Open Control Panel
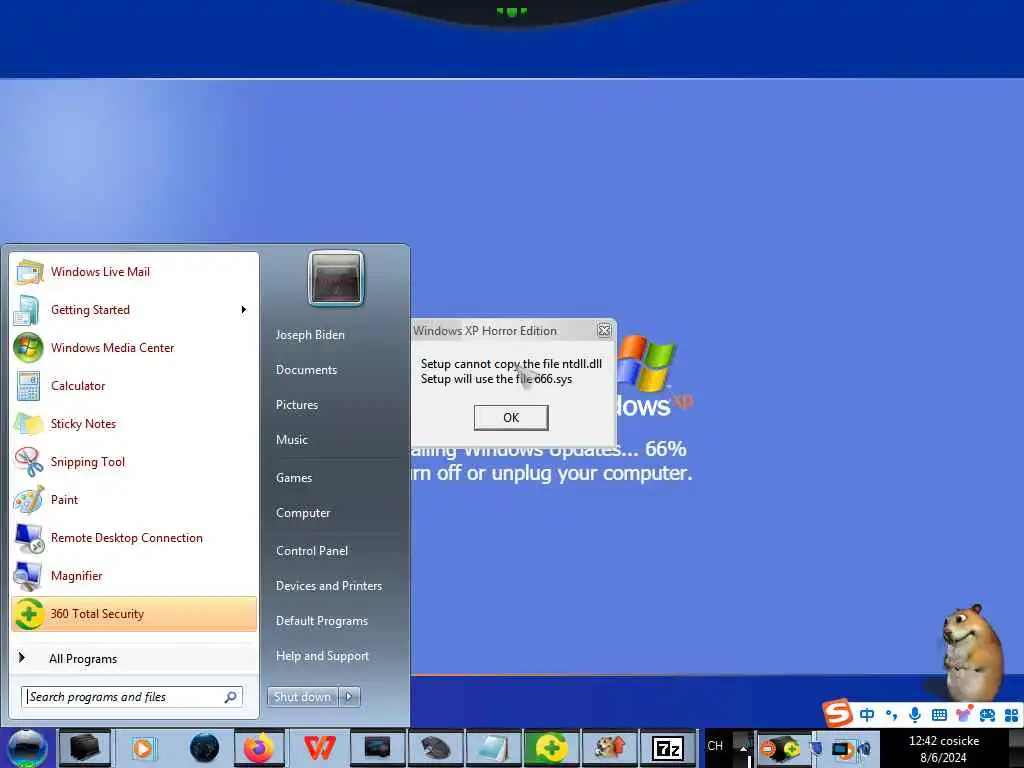 click(x=312, y=551)
